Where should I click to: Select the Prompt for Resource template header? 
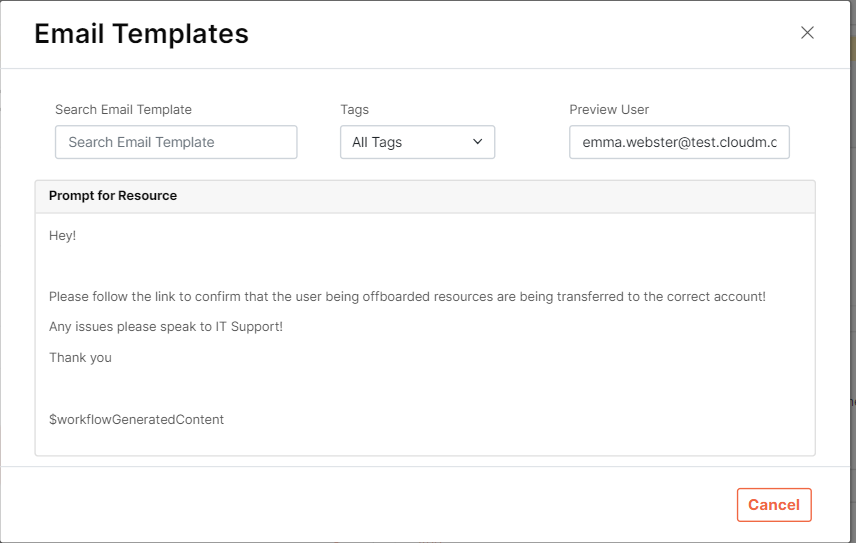113,196
